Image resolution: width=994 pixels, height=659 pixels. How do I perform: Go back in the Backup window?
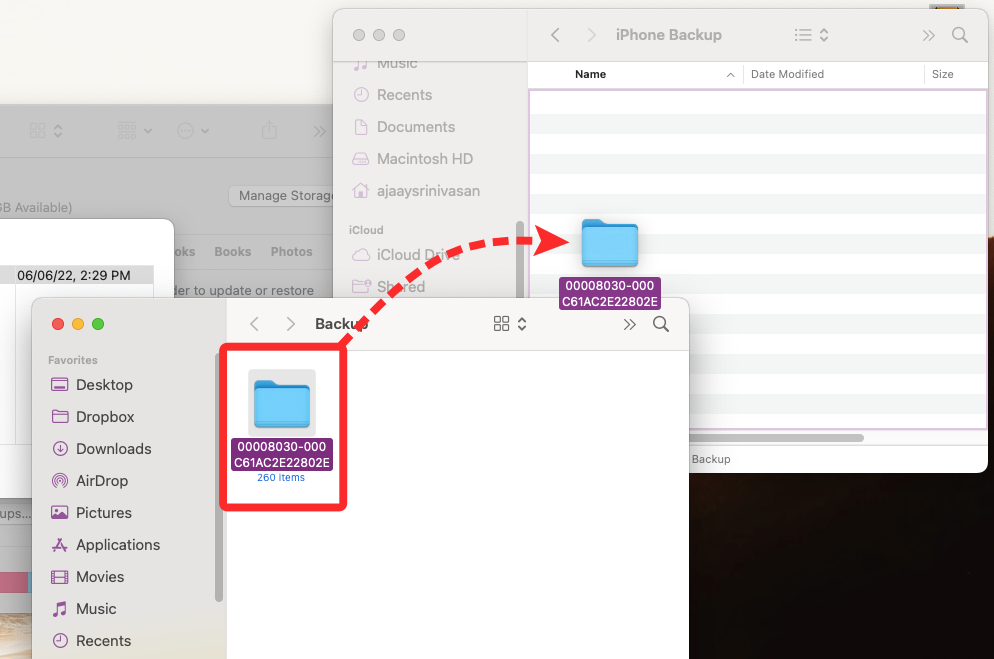[x=254, y=324]
